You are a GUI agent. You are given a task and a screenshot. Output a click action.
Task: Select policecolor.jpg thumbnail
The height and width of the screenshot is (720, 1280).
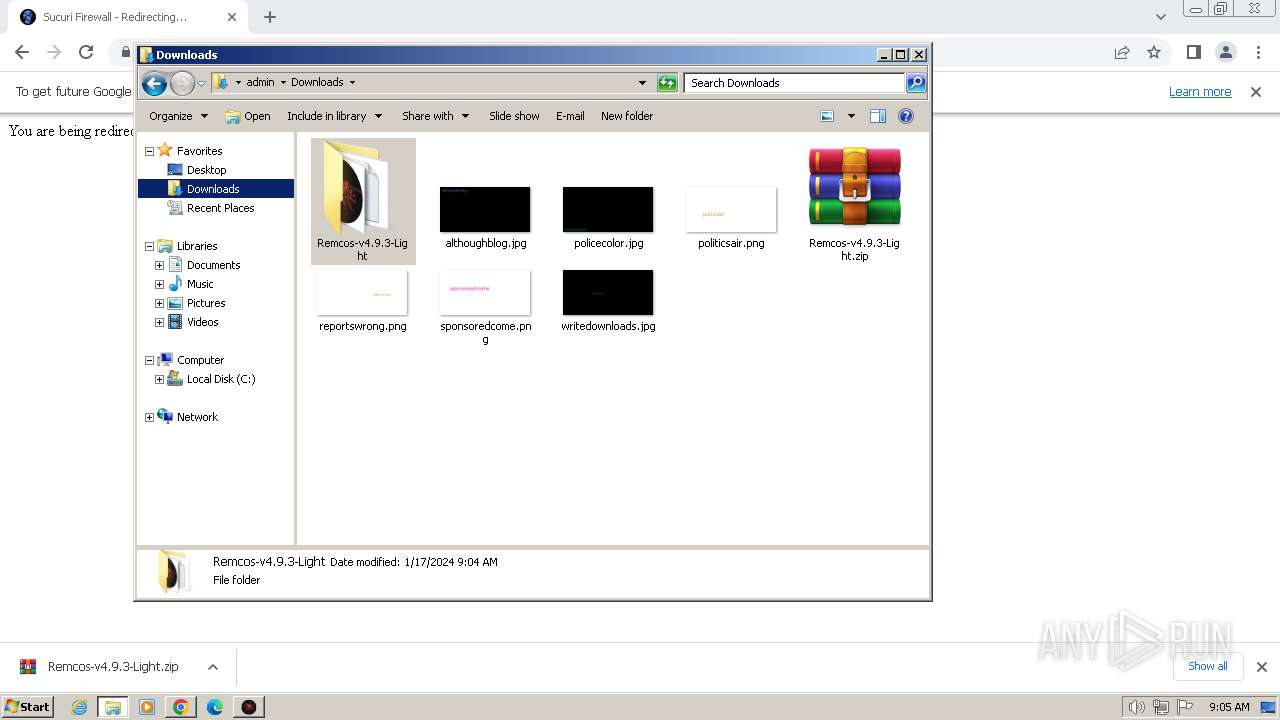[608, 209]
